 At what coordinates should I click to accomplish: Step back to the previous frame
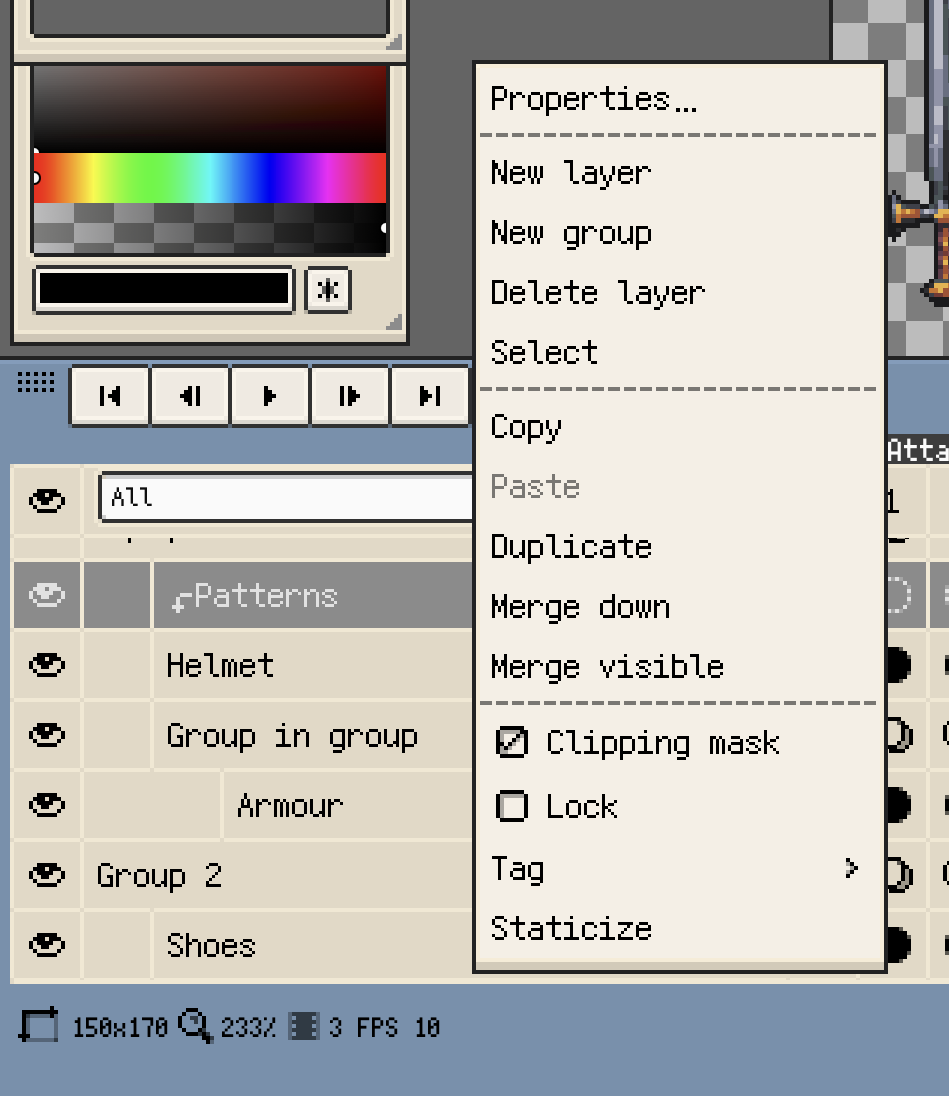click(x=190, y=396)
